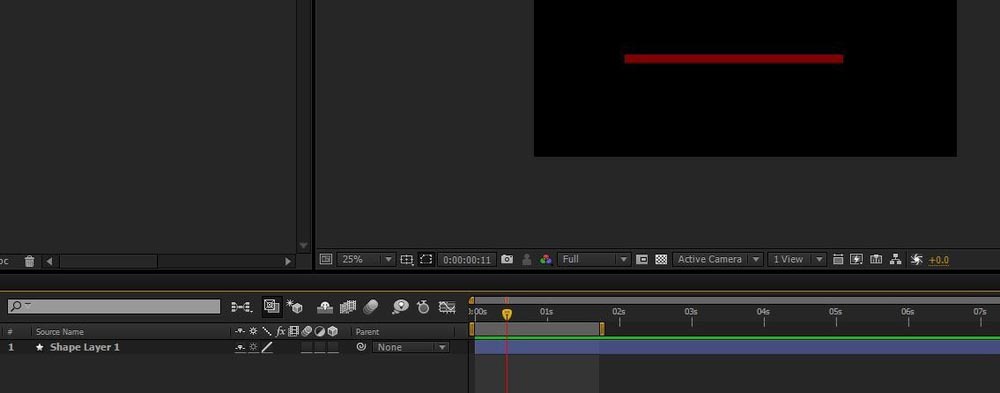This screenshot has height=393, width=1000.
Task: Take a snapshot with camera icon
Action: click(507, 259)
